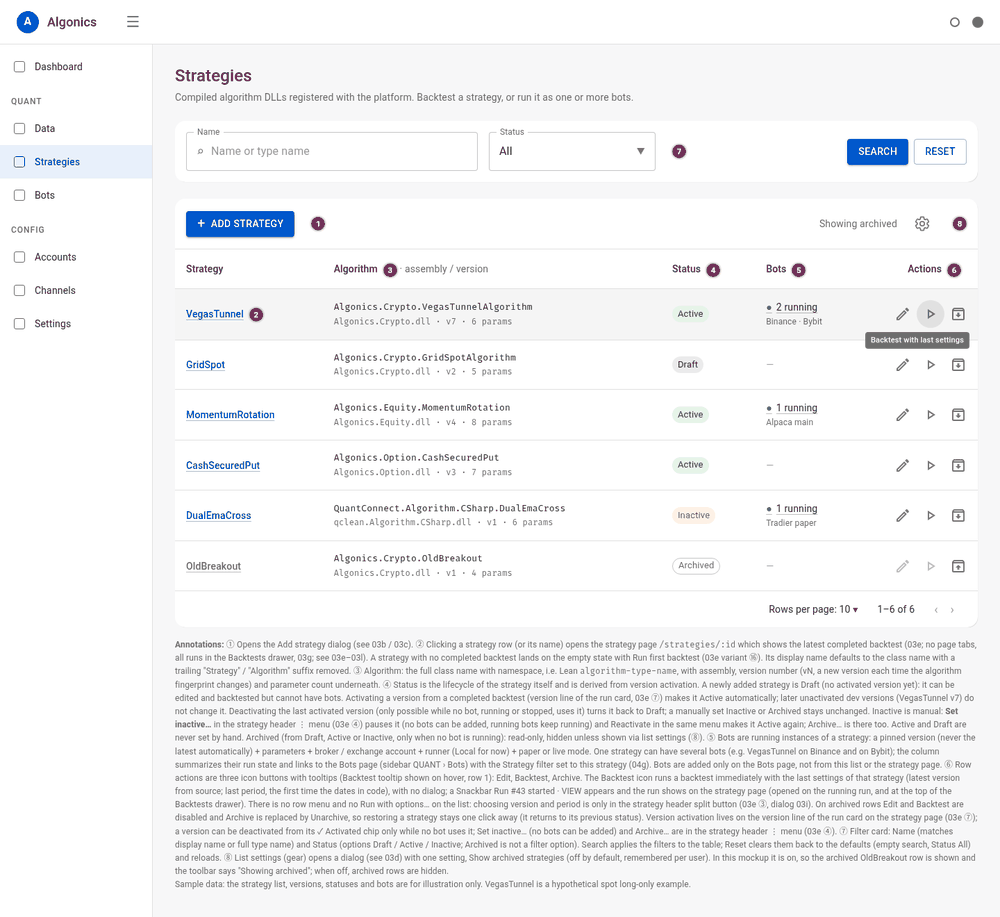1000x917 pixels.
Task: Clear the filters with Reset
Action: (939, 152)
